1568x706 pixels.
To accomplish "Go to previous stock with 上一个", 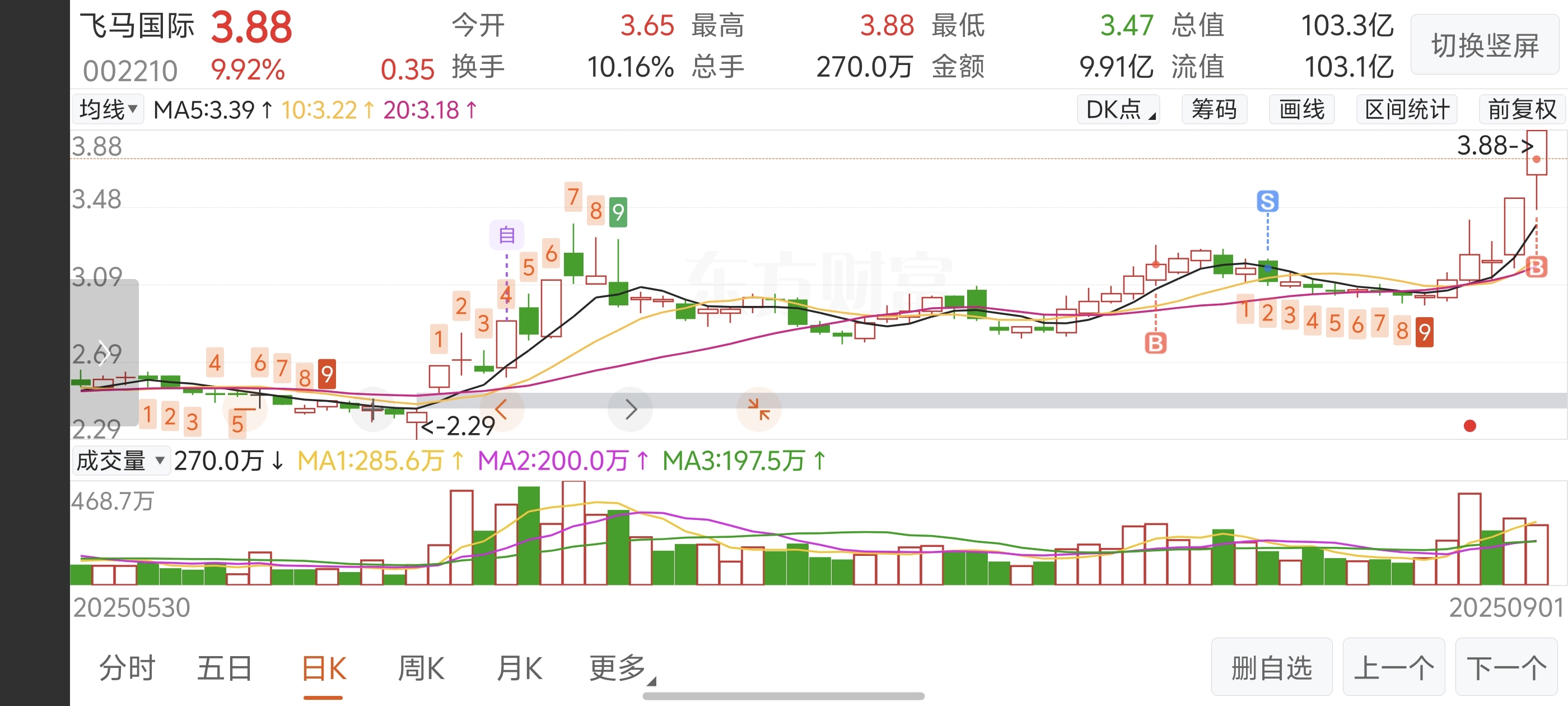I will click(1394, 667).
